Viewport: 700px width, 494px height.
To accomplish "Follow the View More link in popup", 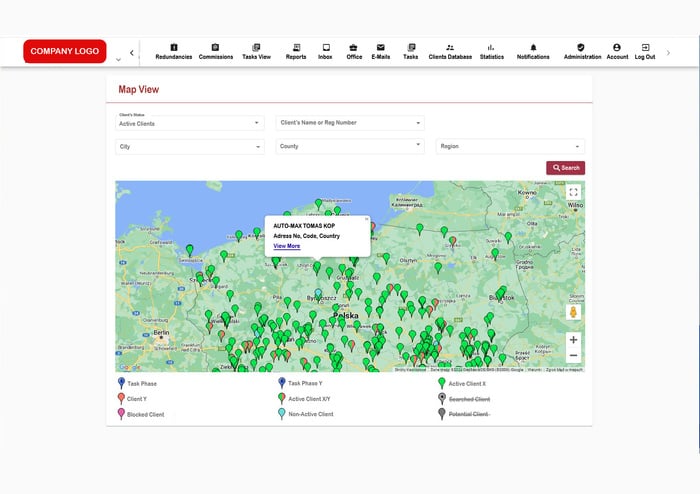I will [x=286, y=246].
